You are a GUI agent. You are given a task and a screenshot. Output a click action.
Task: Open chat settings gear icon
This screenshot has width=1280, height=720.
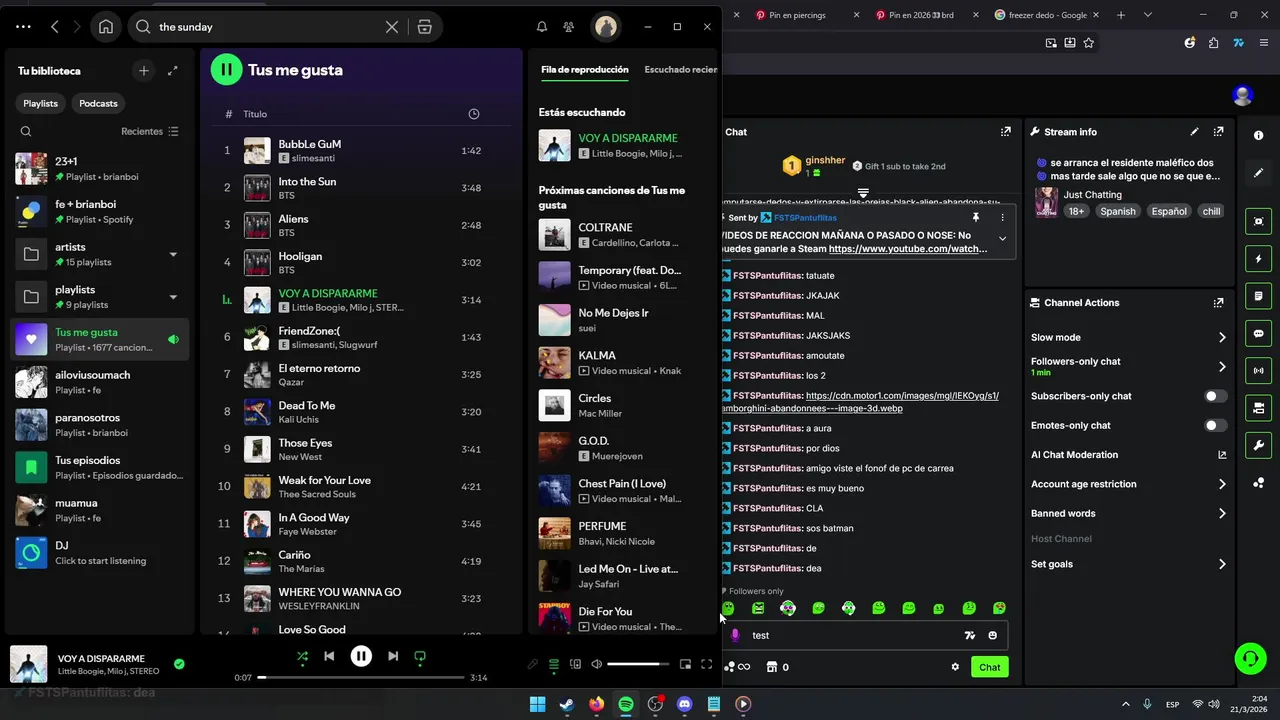[955, 667]
